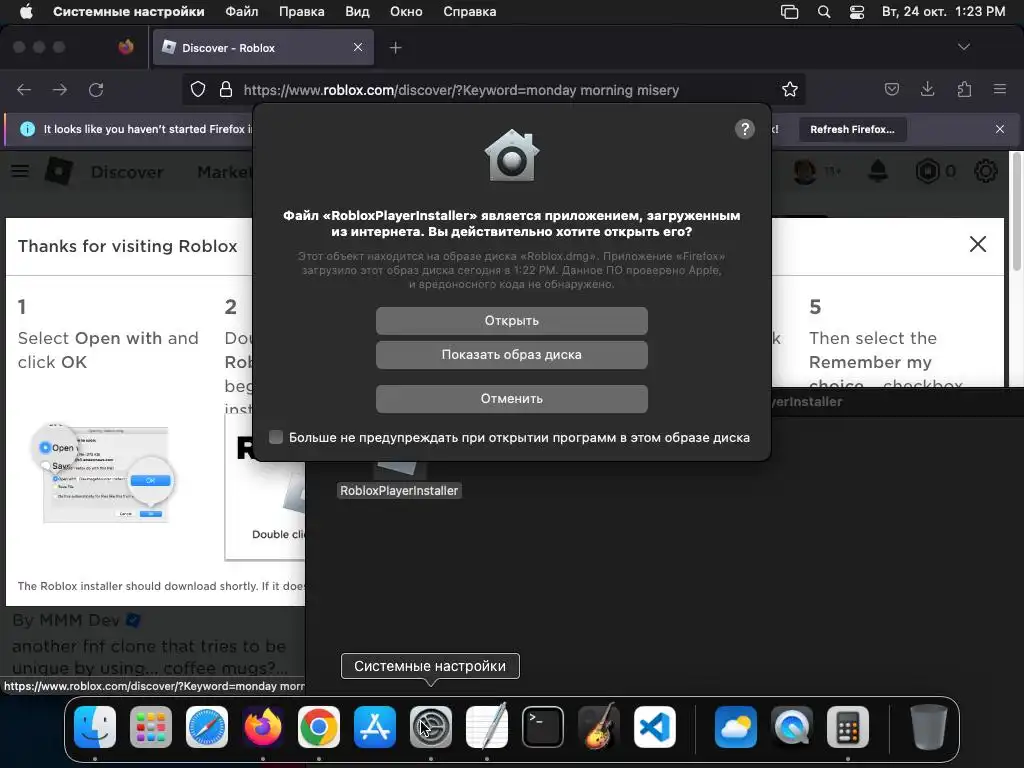
Task: Open the Roblox settings gear
Action: (x=985, y=171)
